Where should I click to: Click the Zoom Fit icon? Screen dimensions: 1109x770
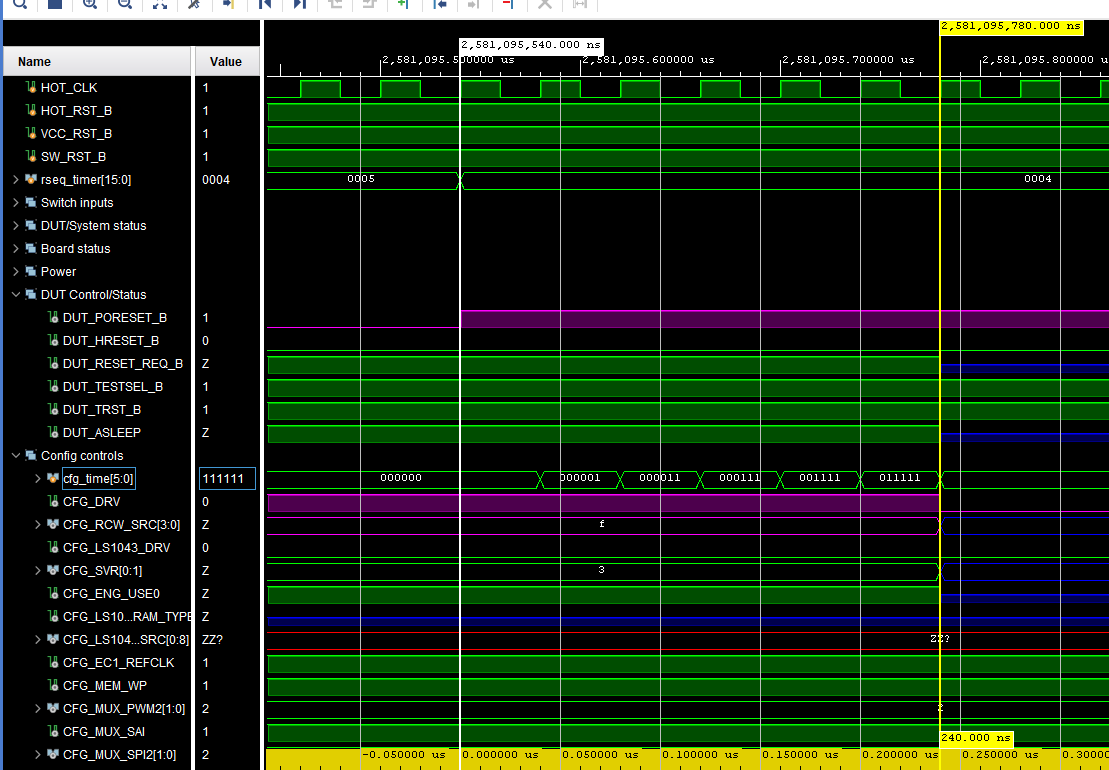coord(158,5)
